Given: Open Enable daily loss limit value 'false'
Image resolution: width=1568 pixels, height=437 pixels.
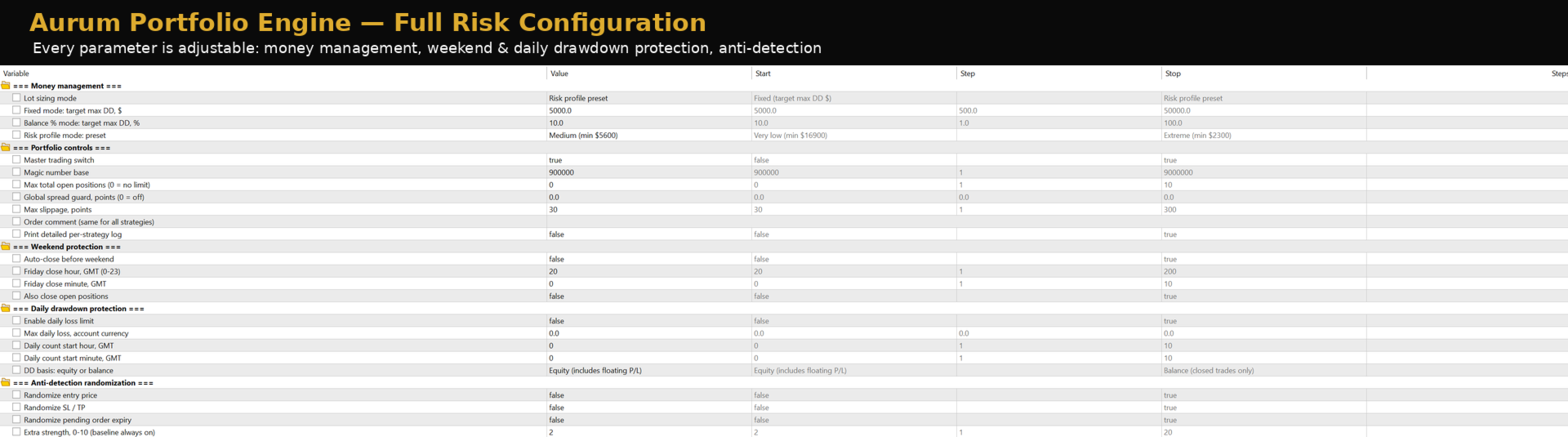Looking at the screenshot, I should (x=649, y=321).
